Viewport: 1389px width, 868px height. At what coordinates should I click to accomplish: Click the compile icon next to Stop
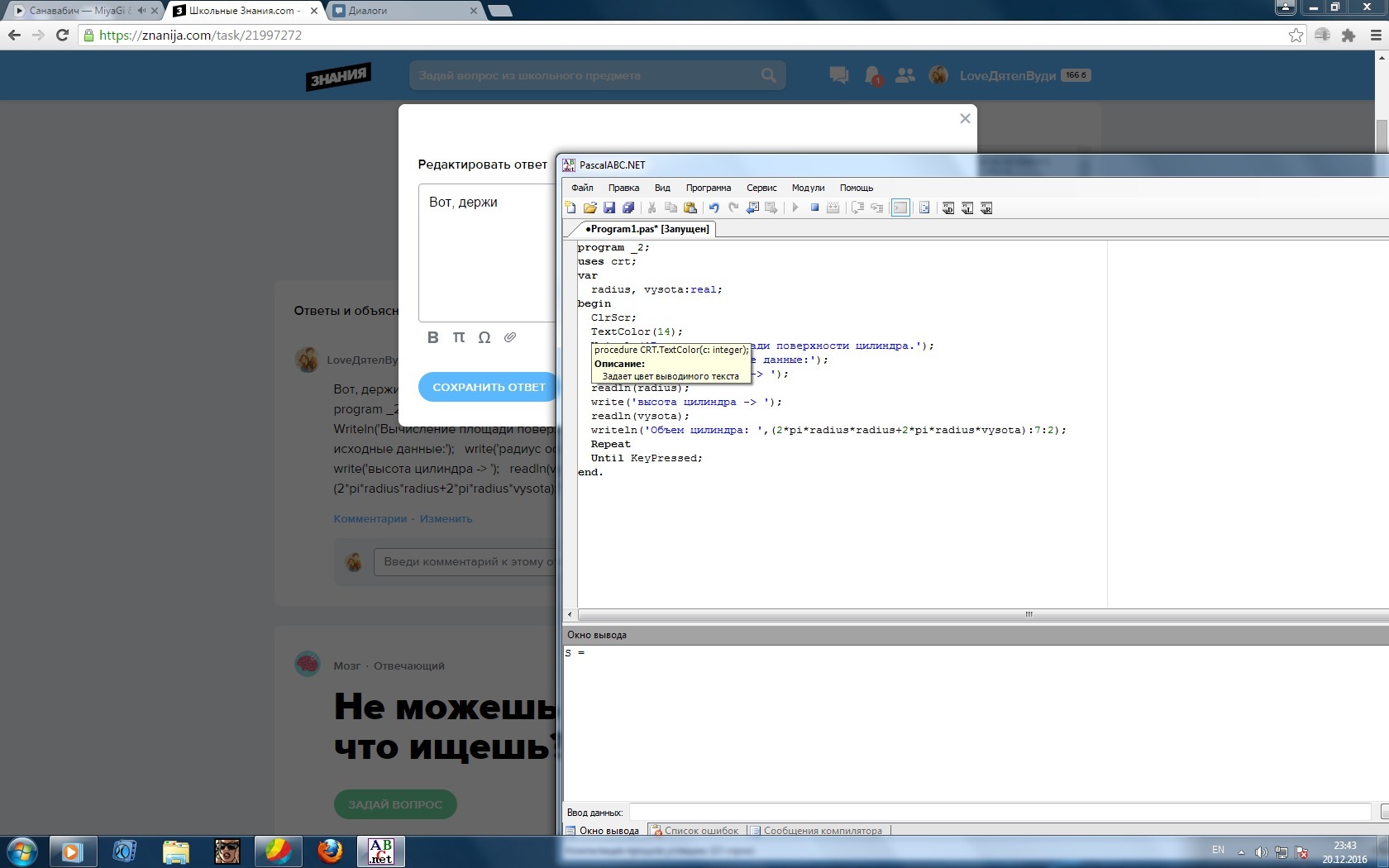833,207
